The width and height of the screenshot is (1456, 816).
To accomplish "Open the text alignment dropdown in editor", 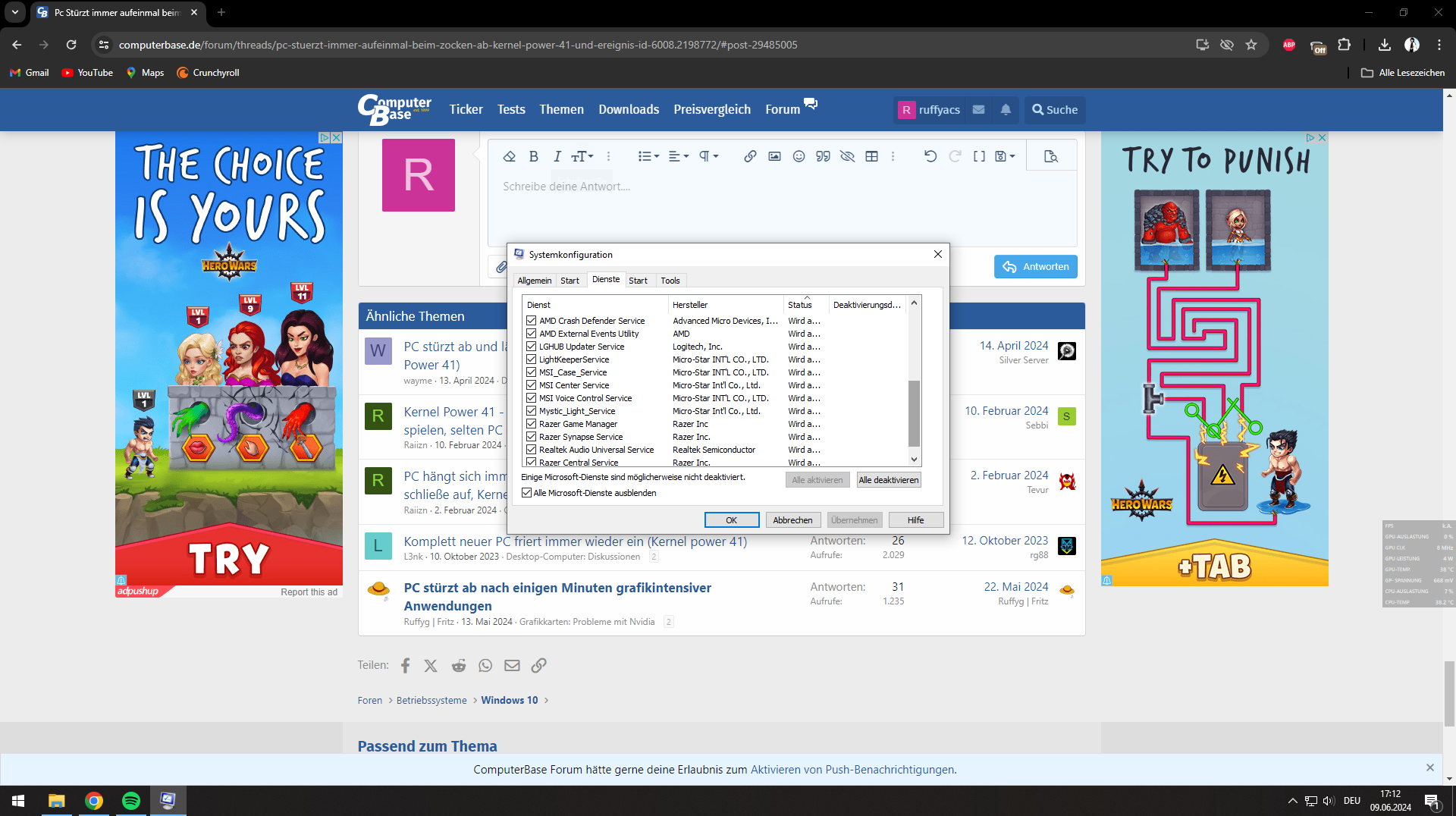I will click(x=679, y=156).
